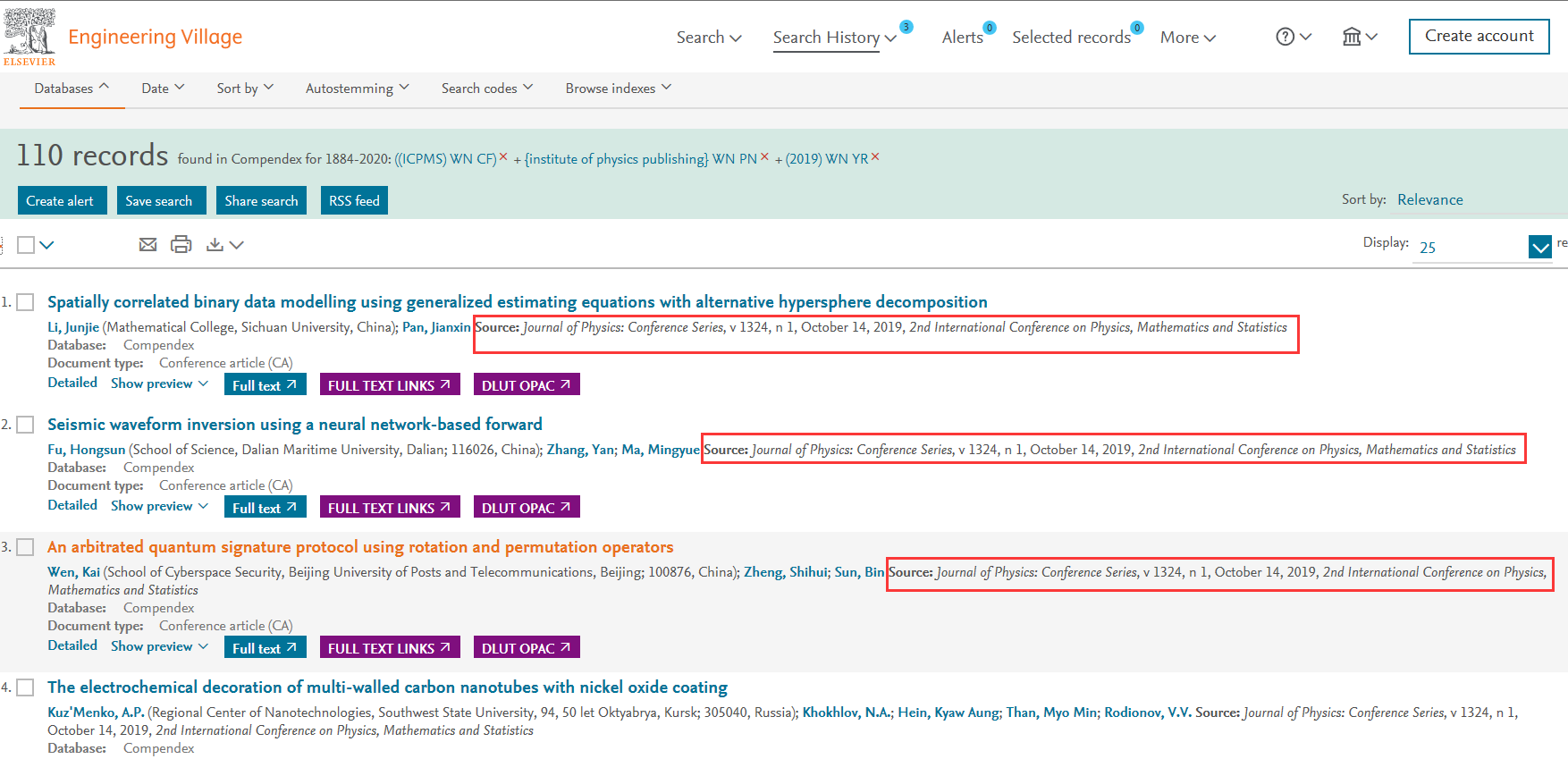Open Detailed view for record 1
This screenshot has height=759, width=1568.
[x=72, y=383]
